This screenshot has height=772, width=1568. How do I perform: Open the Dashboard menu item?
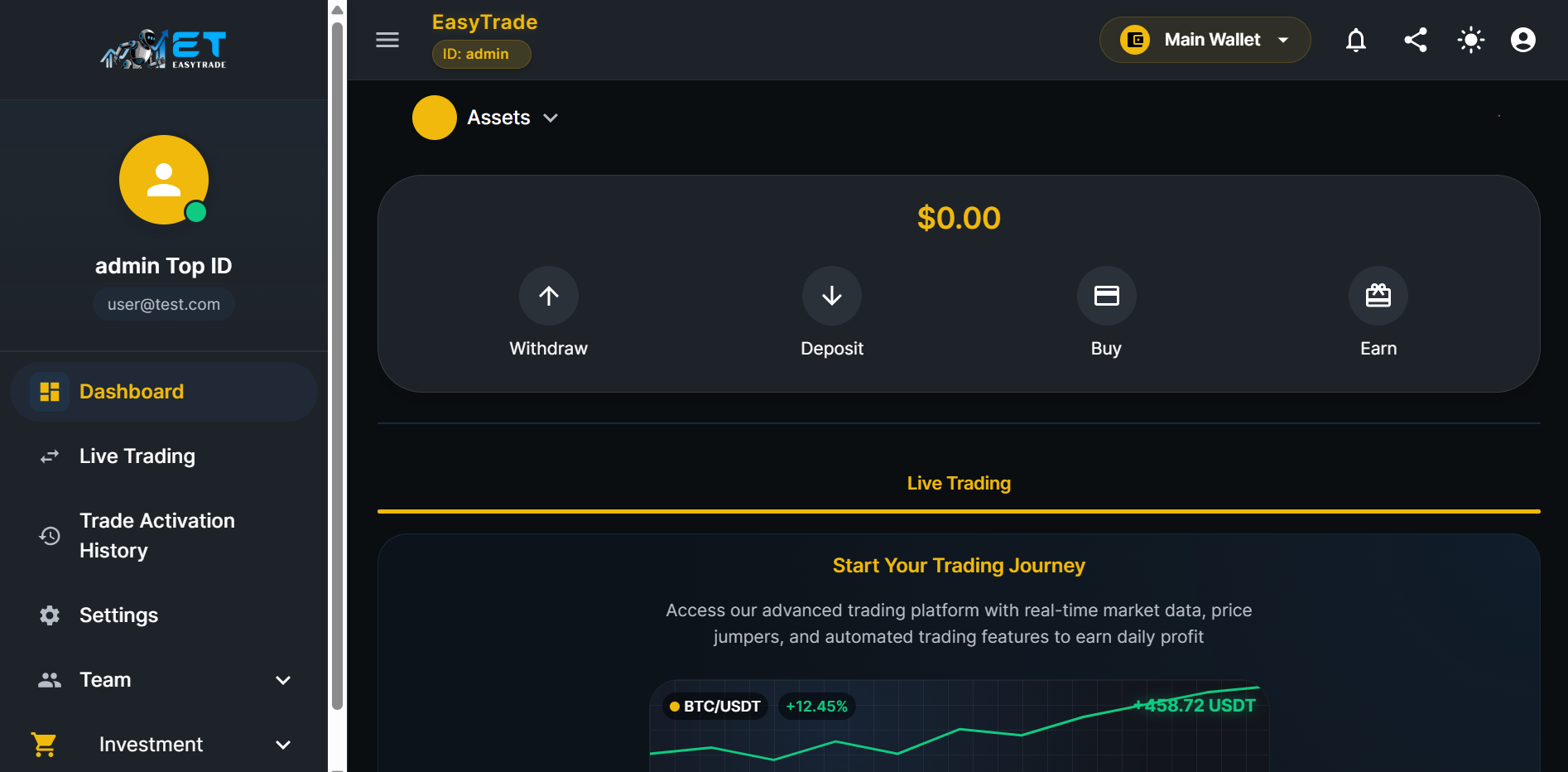pyautogui.click(x=131, y=391)
